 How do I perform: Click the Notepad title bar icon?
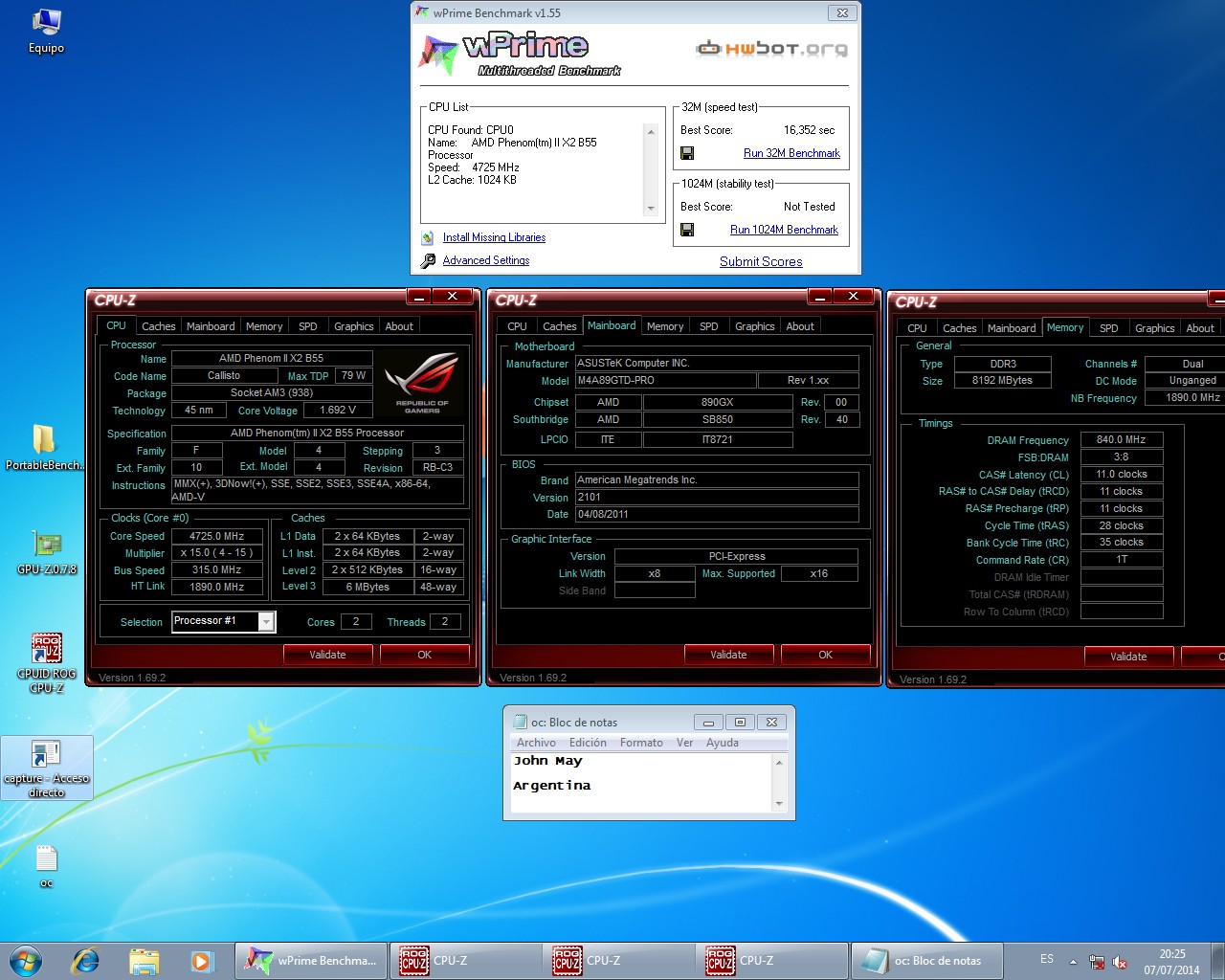tap(521, 722)
